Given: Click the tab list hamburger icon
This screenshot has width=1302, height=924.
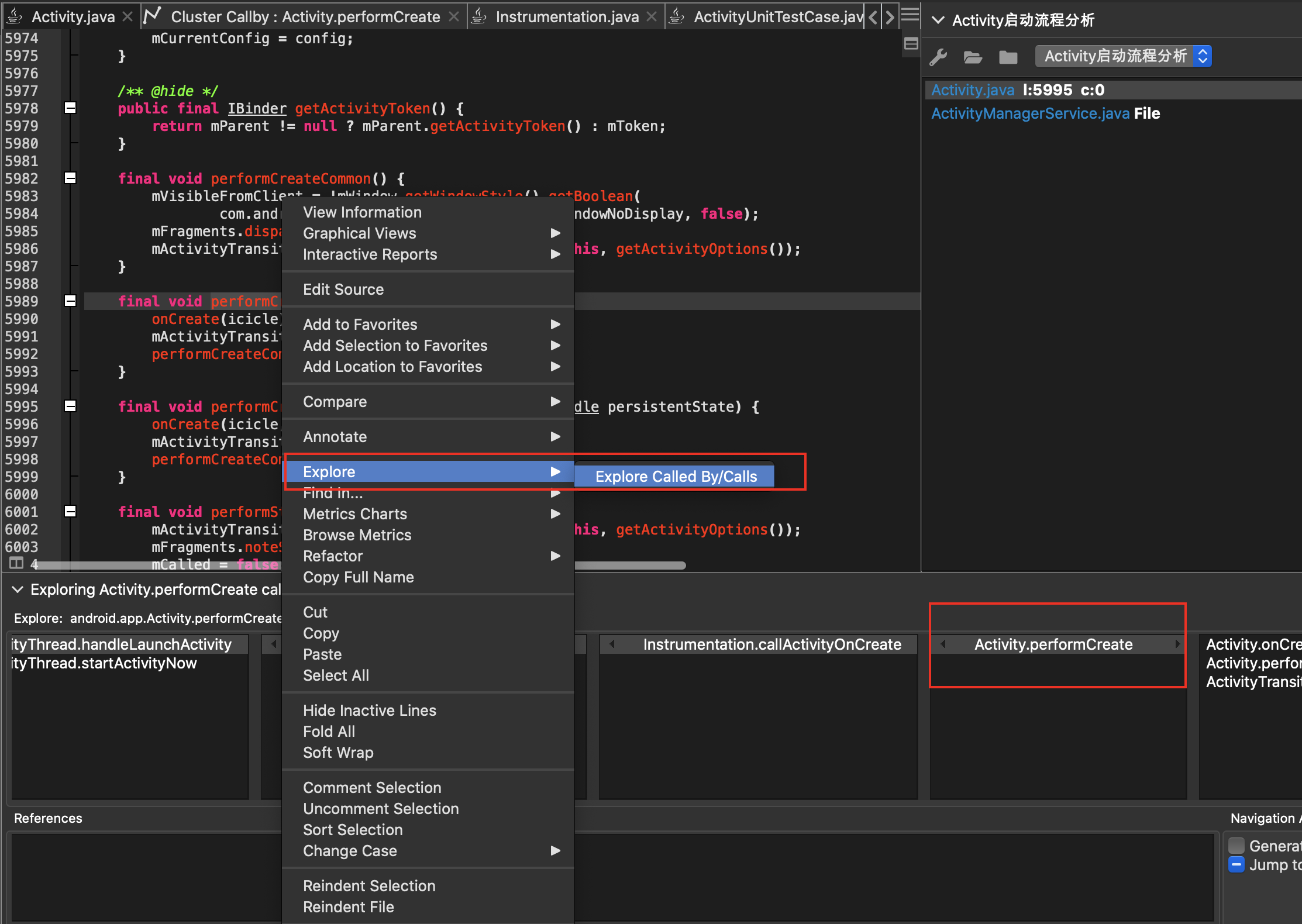Looking at the screenshot, I should click(x=910, y=15).
